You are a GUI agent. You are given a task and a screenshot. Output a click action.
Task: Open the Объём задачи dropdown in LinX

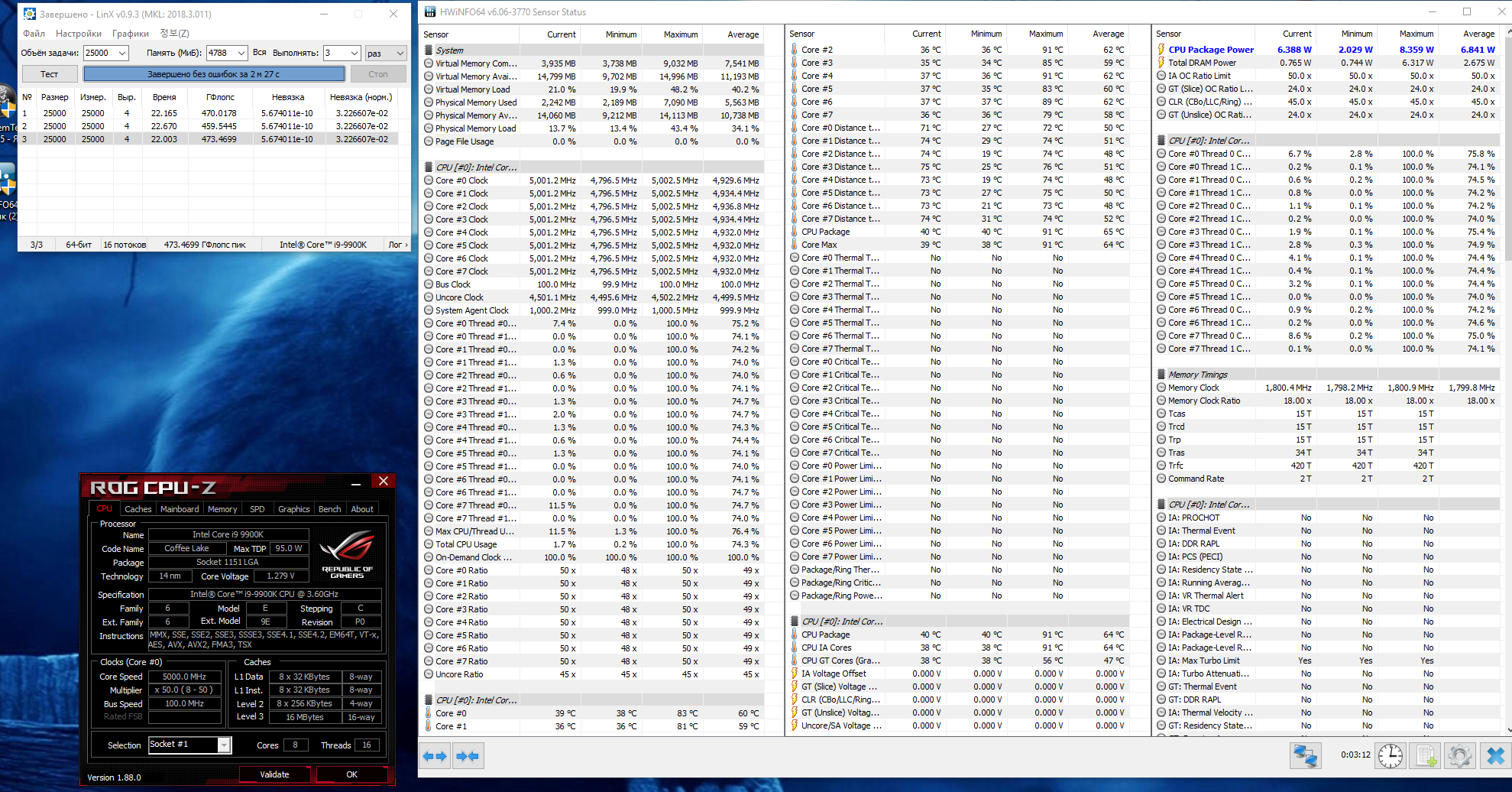[121, 53]
